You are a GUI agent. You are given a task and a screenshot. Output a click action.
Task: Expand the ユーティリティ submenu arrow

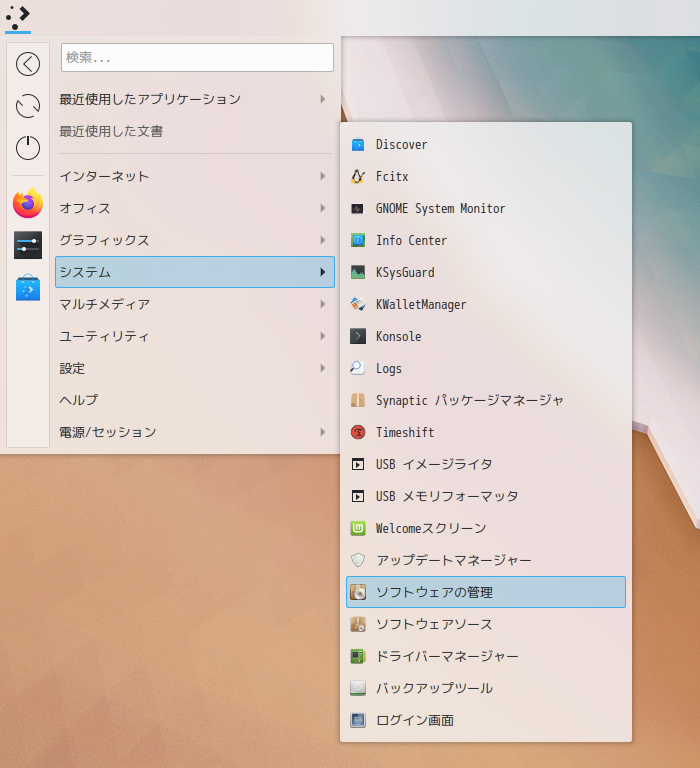tap(322, 336)
